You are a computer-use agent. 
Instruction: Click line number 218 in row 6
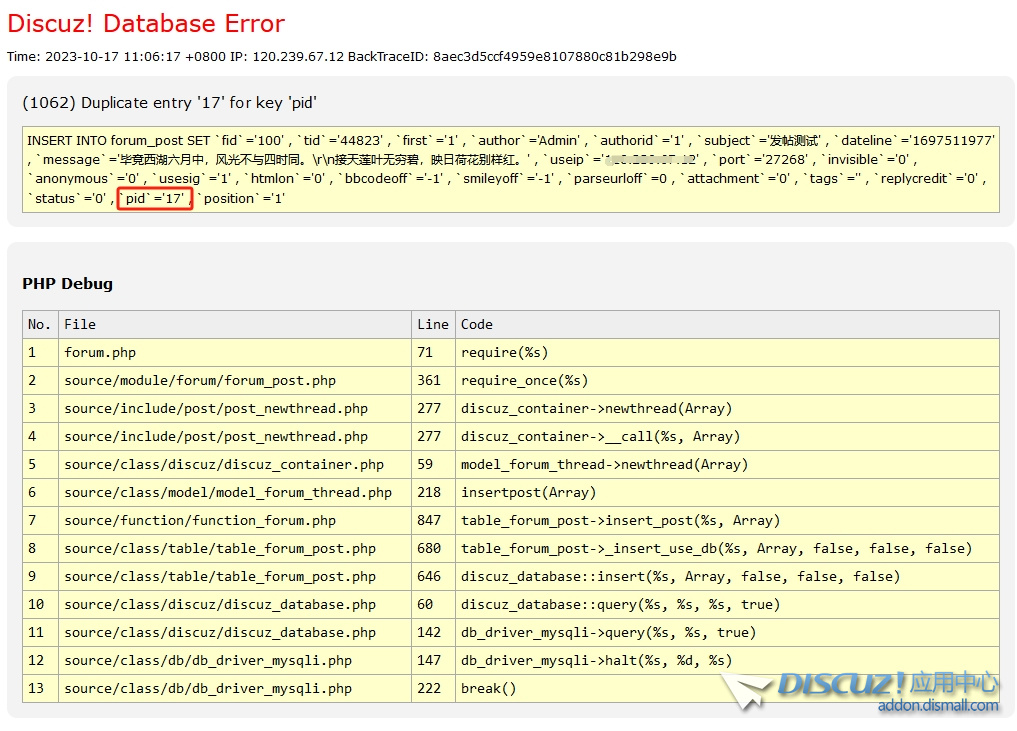429,492
